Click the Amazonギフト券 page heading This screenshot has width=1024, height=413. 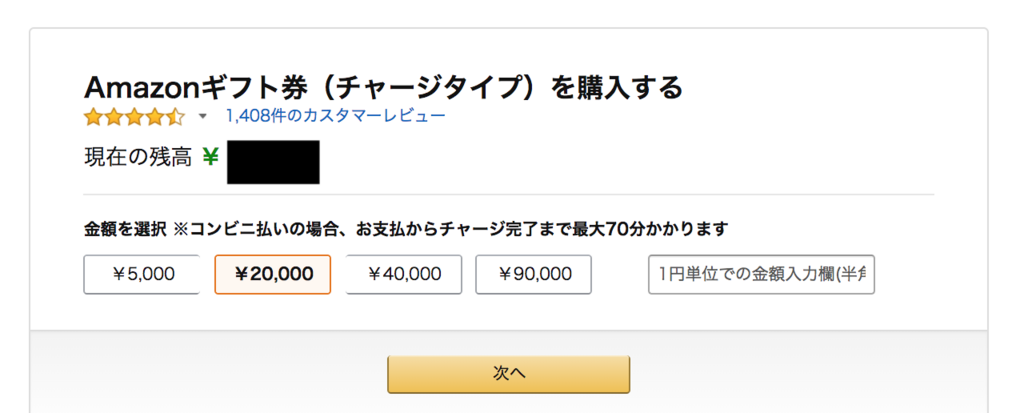point(383,87)
